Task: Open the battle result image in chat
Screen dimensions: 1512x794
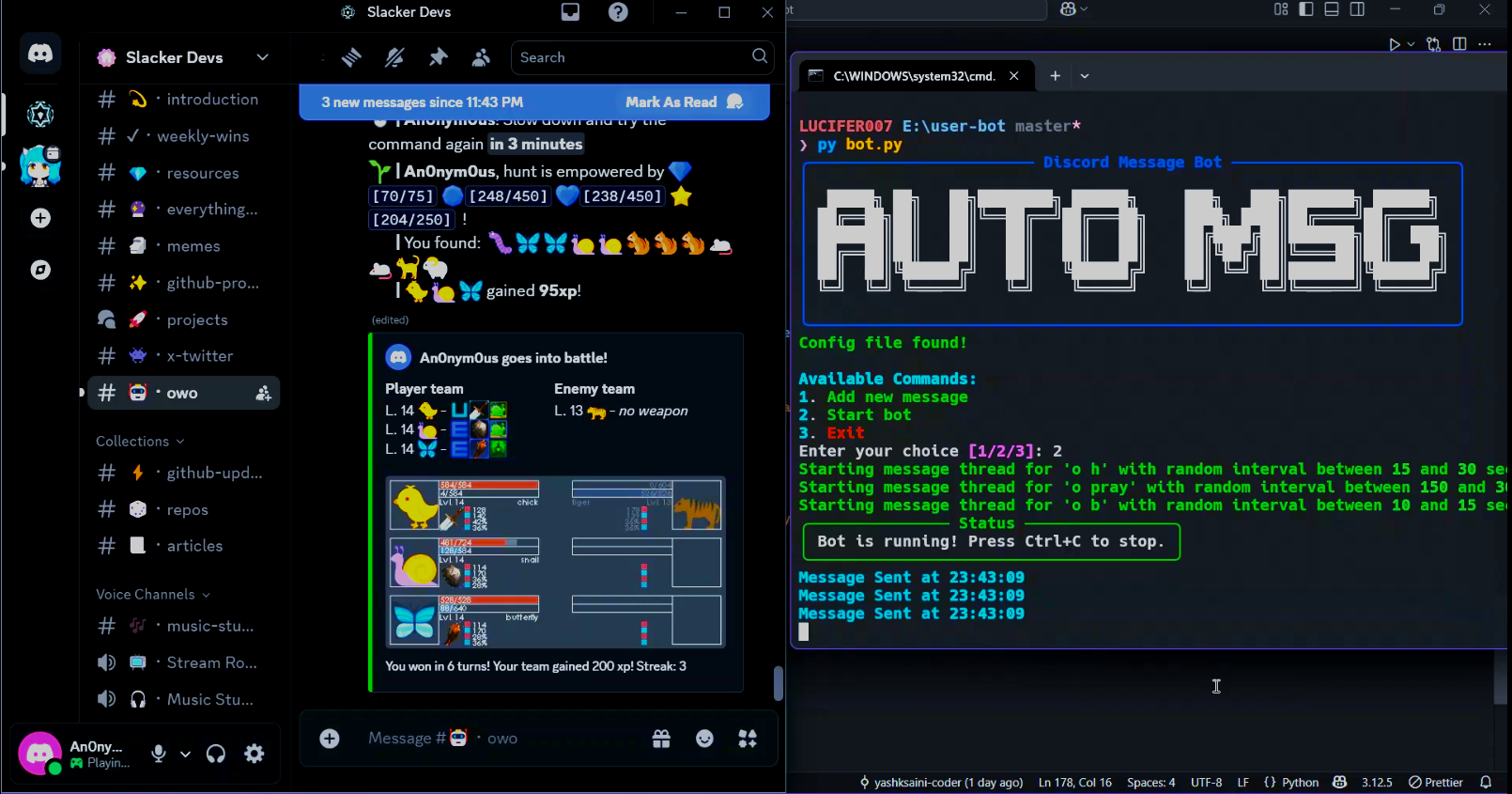Action: pos(556,562)
